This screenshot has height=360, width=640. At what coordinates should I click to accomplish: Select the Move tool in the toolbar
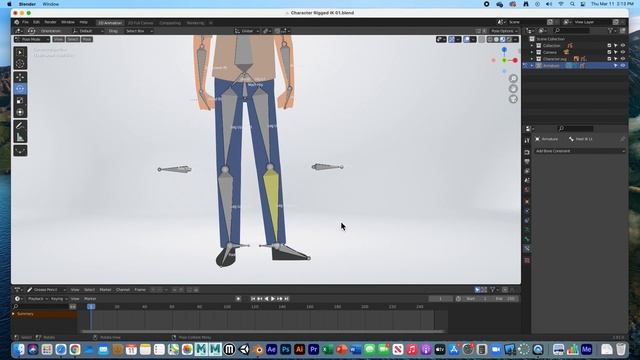coord(20,77)
